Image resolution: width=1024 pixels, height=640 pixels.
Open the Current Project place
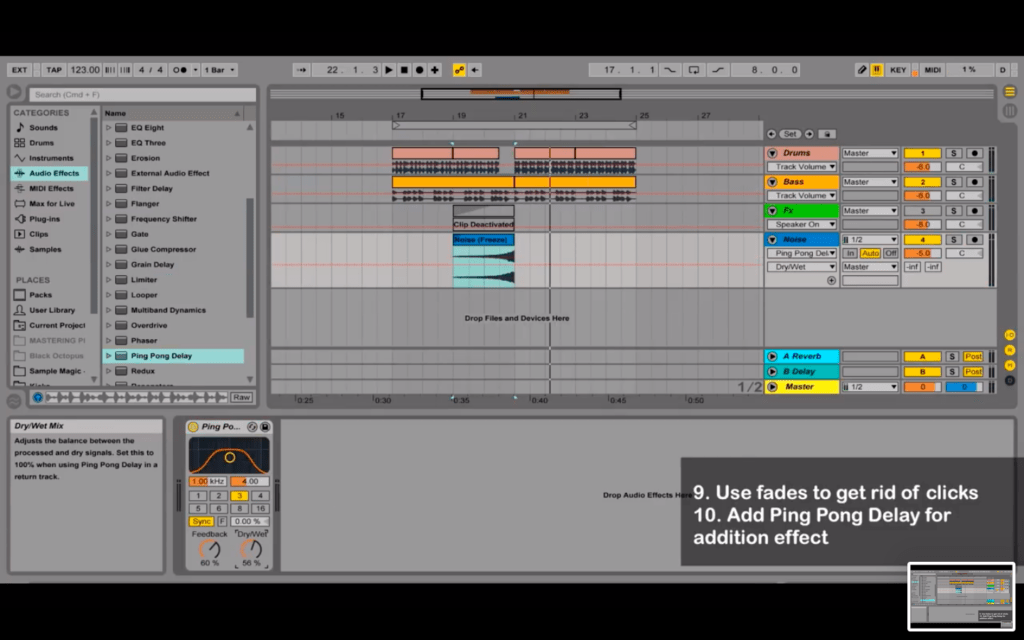coord(57,325)
